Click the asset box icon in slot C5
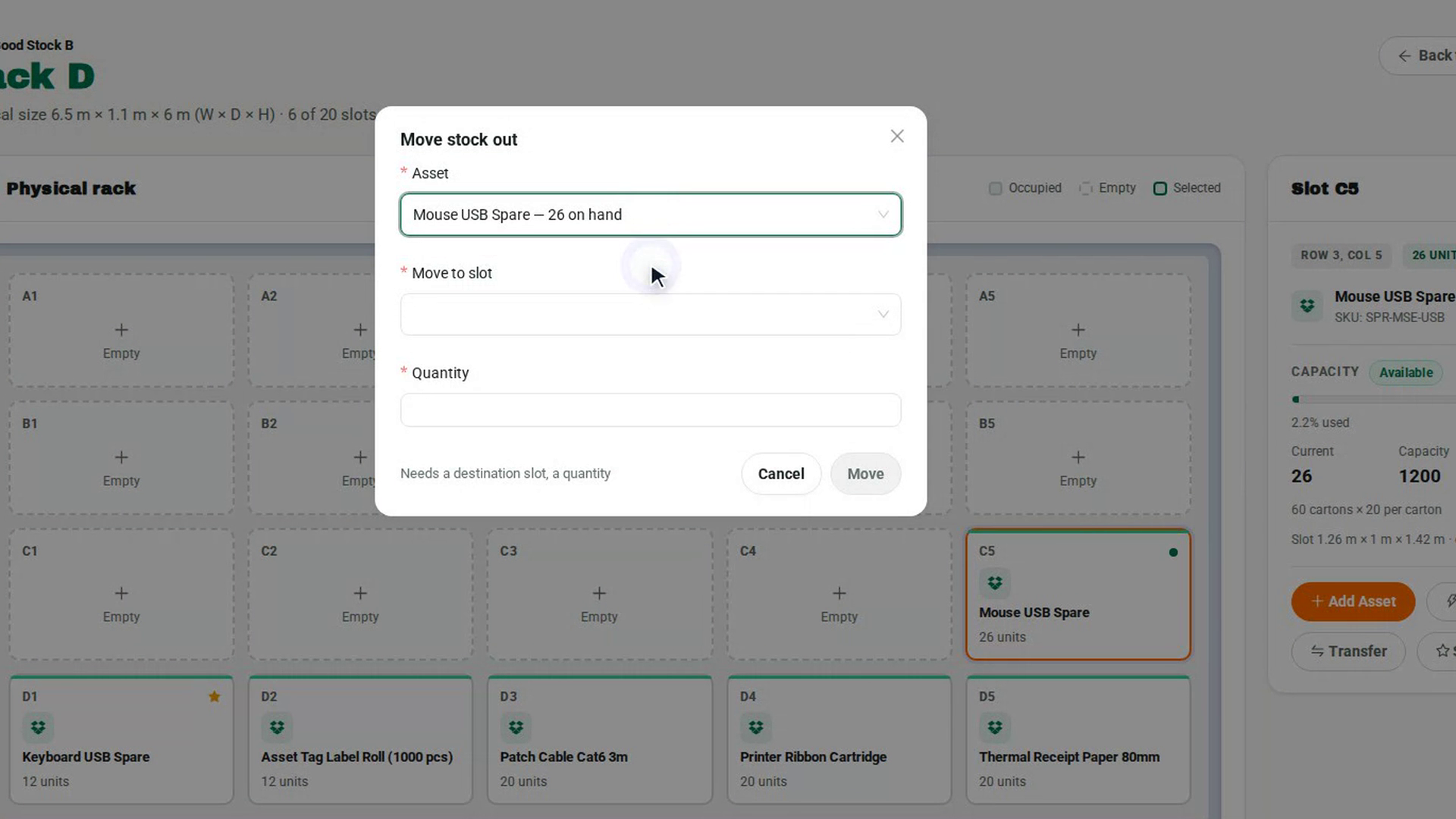1456x819 pixels. tap(995, 582)
